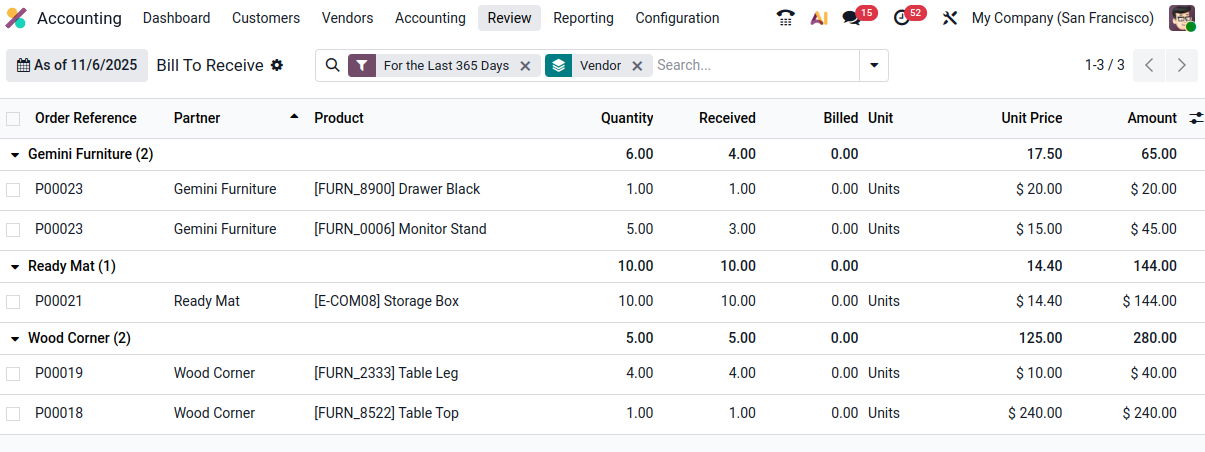Click the debug tools wrench icon
The width and height of the screenshot is (1205, 452).
(x=950, y=18)
